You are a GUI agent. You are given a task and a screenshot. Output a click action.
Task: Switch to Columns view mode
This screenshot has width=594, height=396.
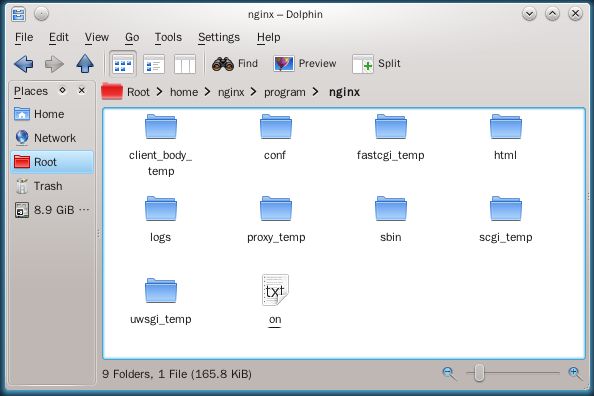(x=184, y=64)
